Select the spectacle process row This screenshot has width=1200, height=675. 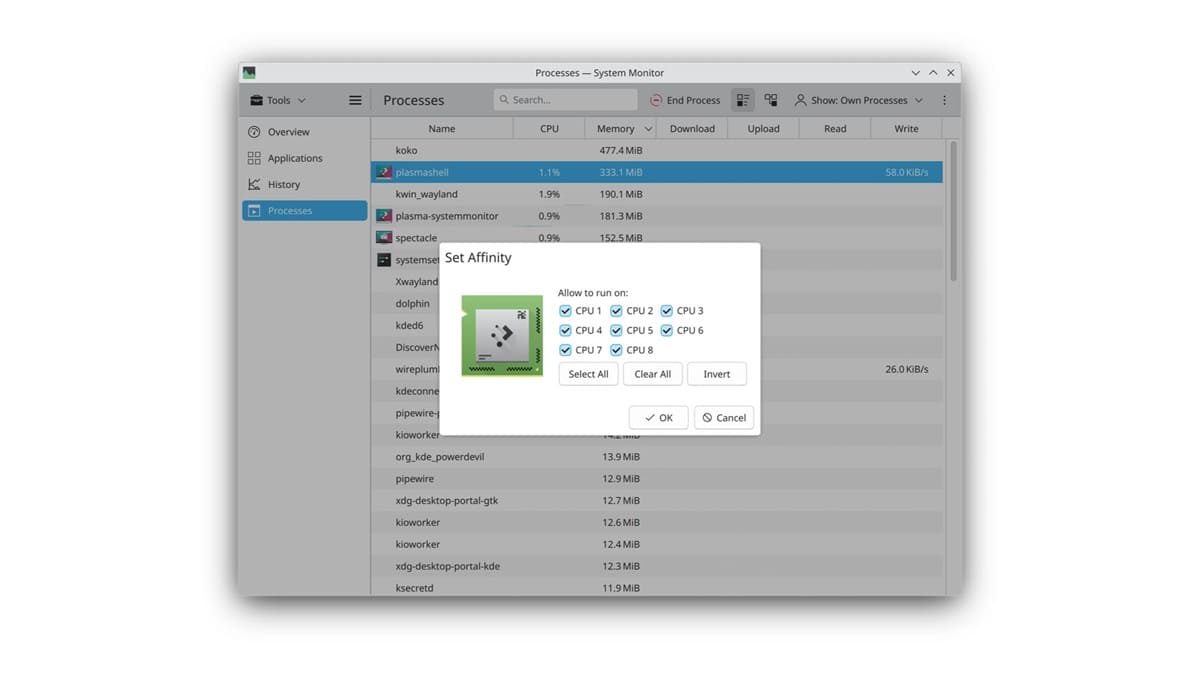click(657, 237)
